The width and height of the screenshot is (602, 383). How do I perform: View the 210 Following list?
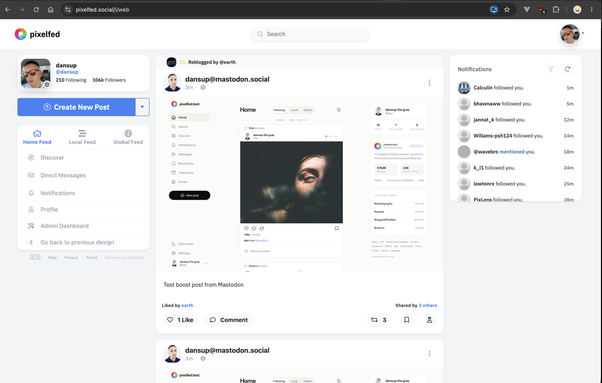(71, 80)
